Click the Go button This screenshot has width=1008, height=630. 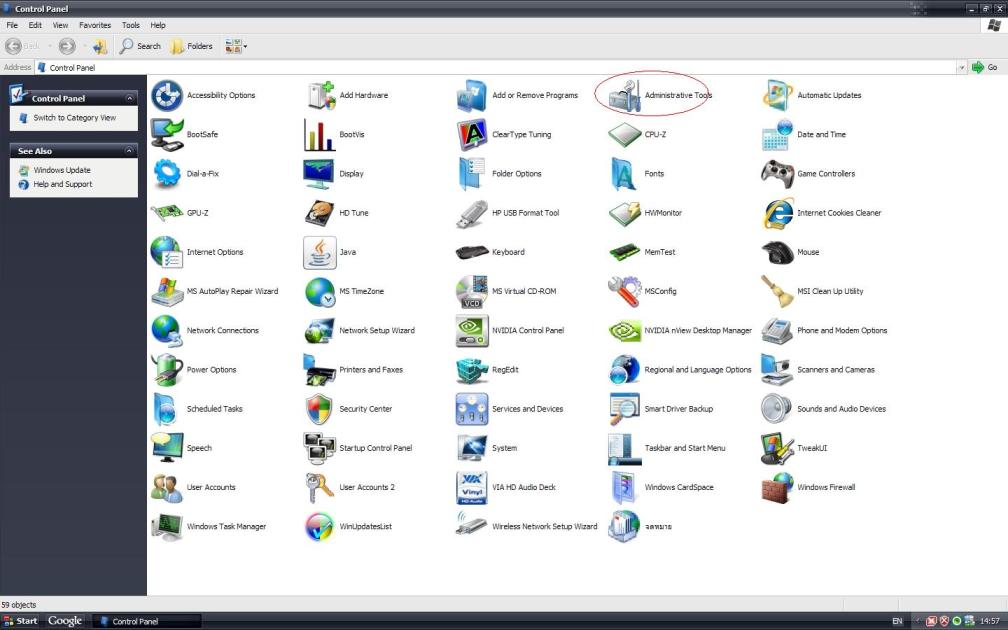[x=985, y=68]
